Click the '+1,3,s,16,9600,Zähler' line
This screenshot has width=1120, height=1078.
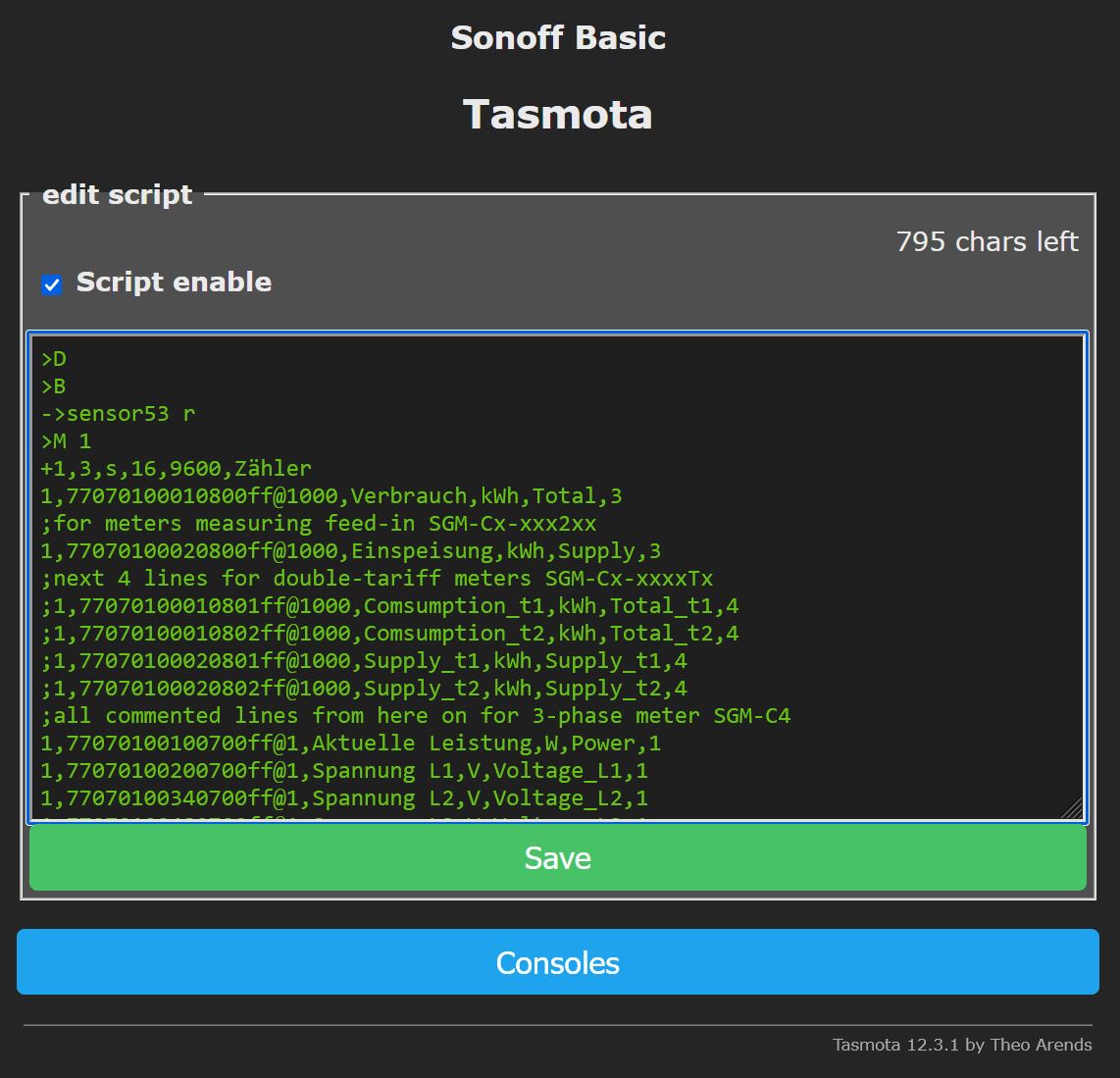click(177, 469)
